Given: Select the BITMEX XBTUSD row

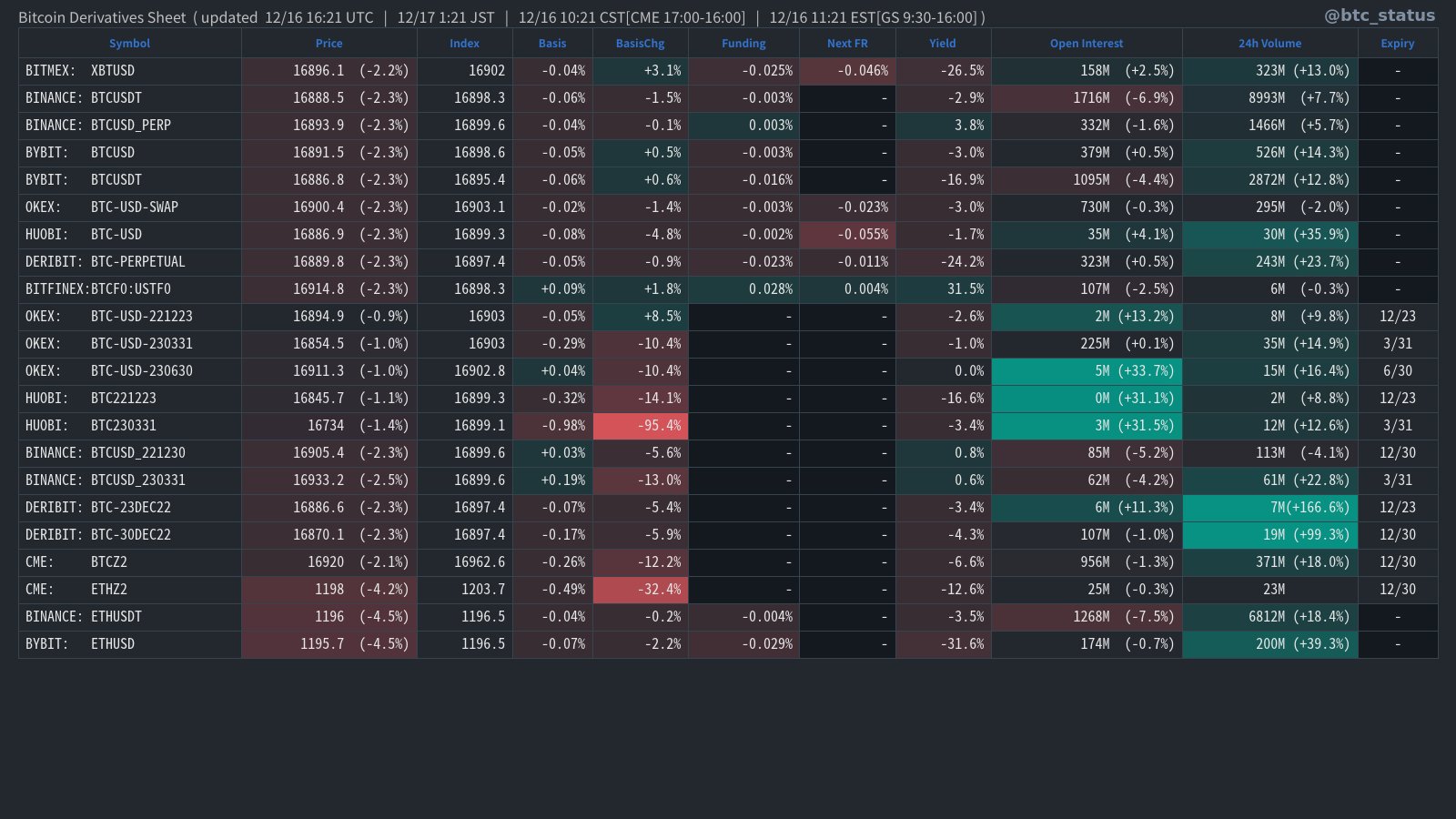Looking at the screenshot, I should tap(129, 70).
